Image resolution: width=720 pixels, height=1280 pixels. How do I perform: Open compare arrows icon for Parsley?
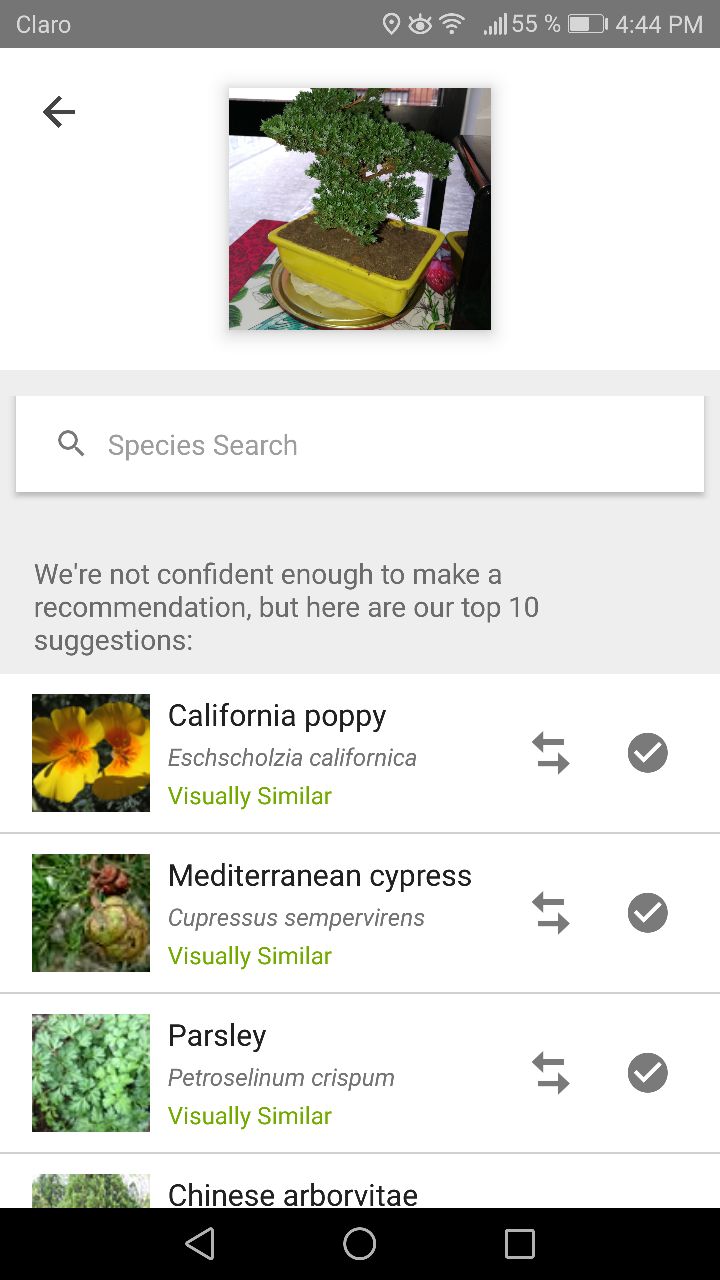550,1073
